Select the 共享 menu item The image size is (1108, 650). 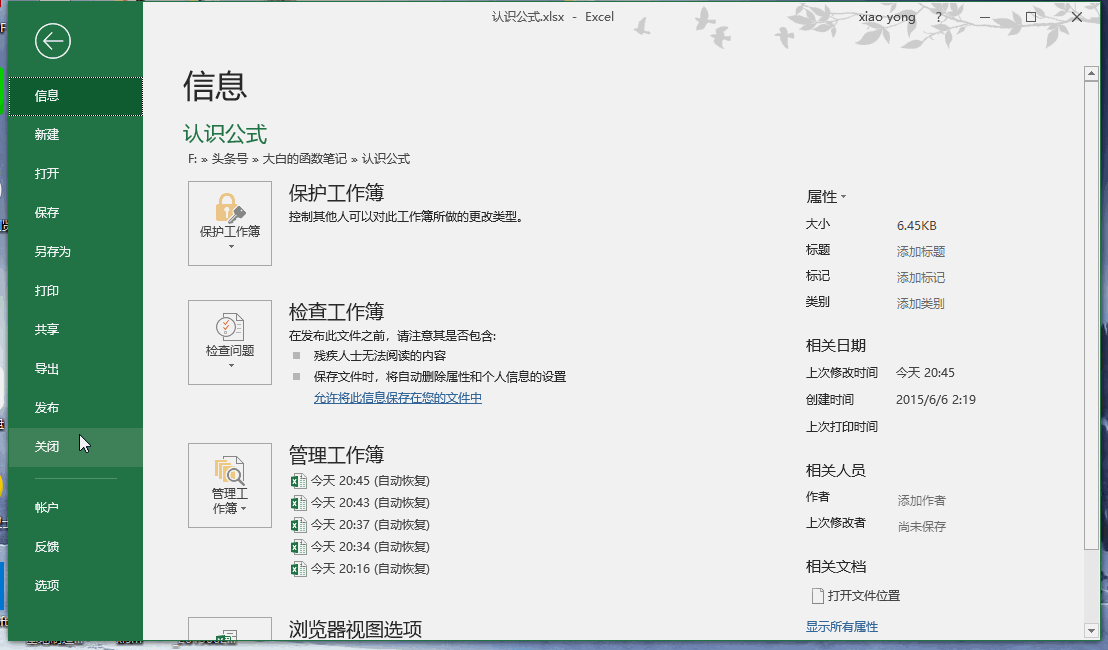(x=76, y=330)
